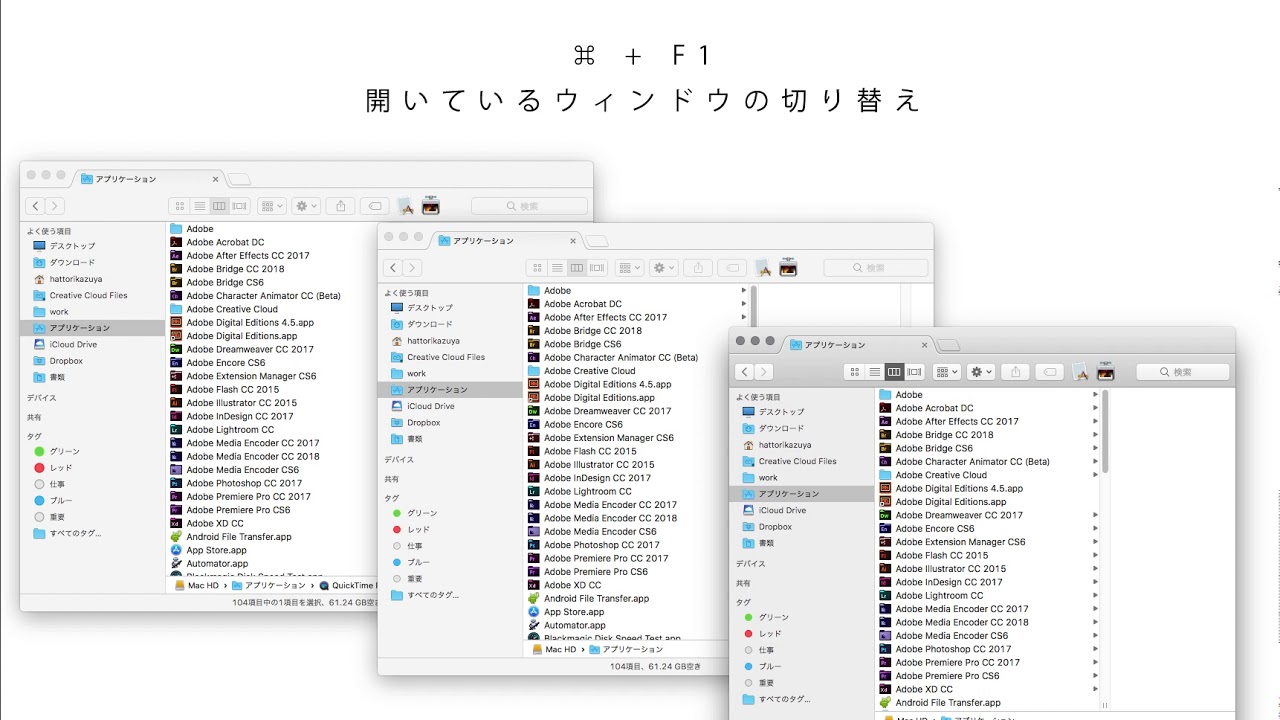Open the arrange-by dropdown in leftmost window

tap(272, 206)
